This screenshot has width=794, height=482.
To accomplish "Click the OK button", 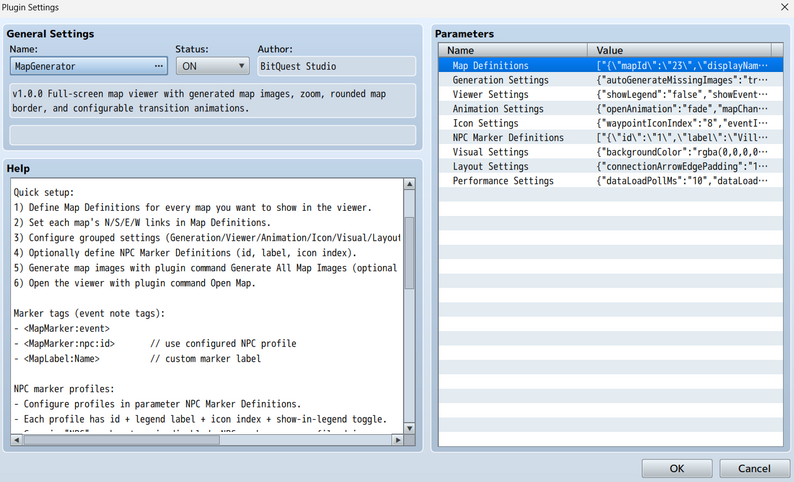I will click(677, 468).
